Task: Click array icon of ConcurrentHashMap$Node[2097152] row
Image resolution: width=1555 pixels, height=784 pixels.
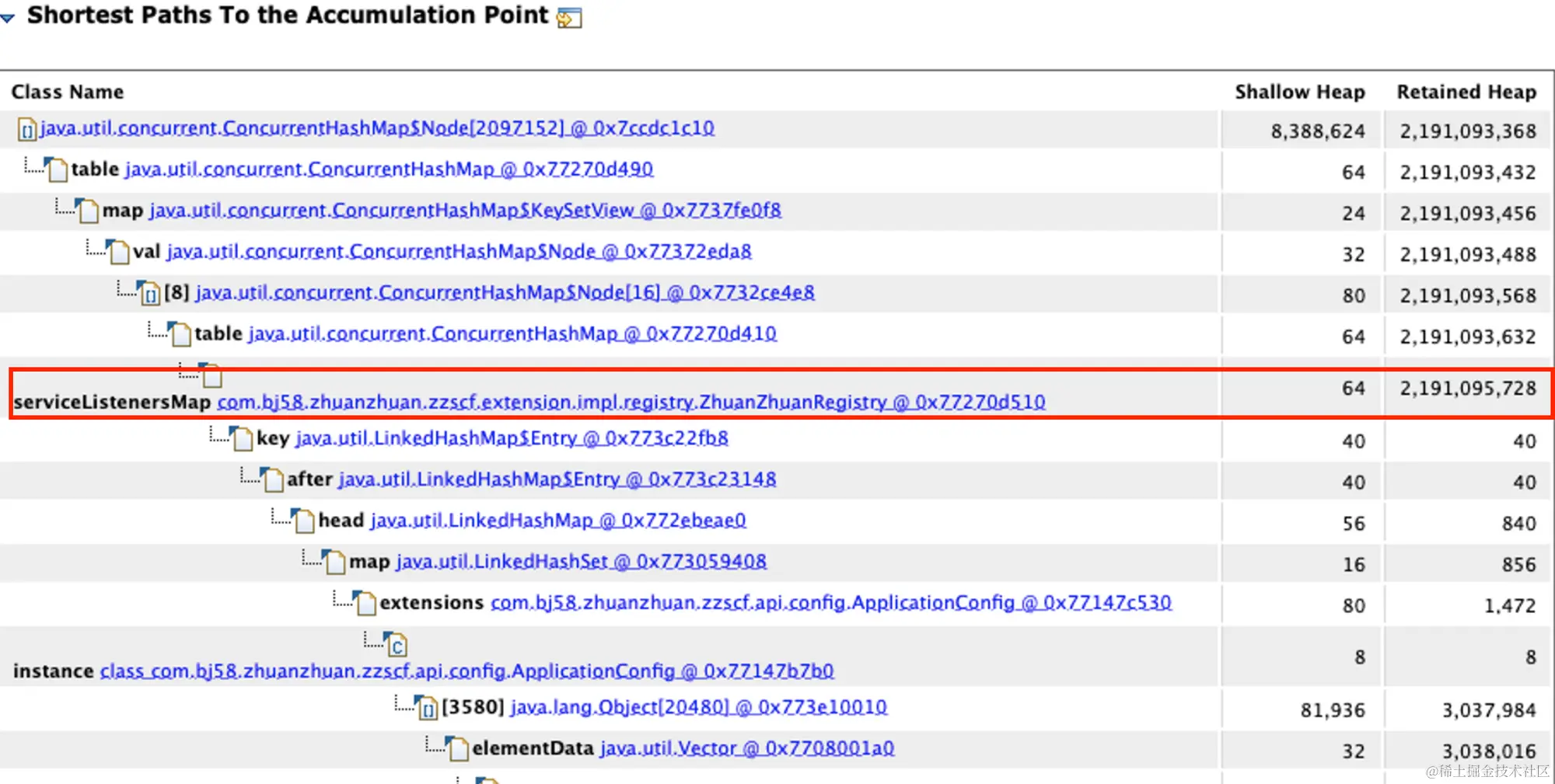Action: click(x=27, y=130)
